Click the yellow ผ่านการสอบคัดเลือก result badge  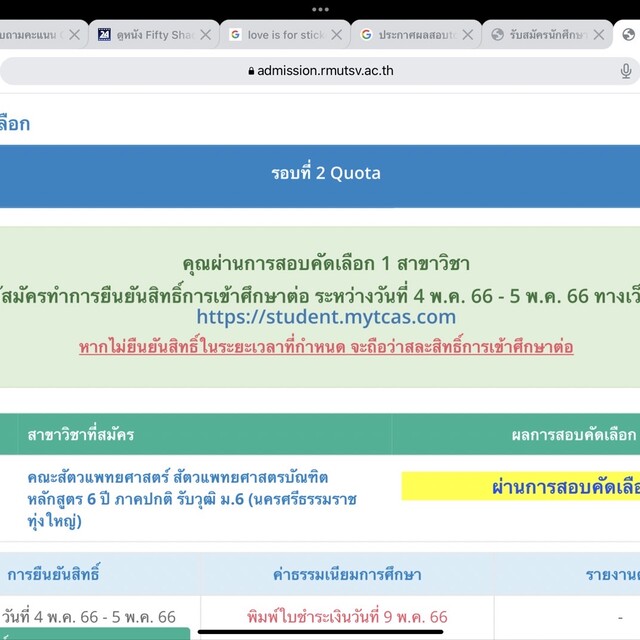520,487
